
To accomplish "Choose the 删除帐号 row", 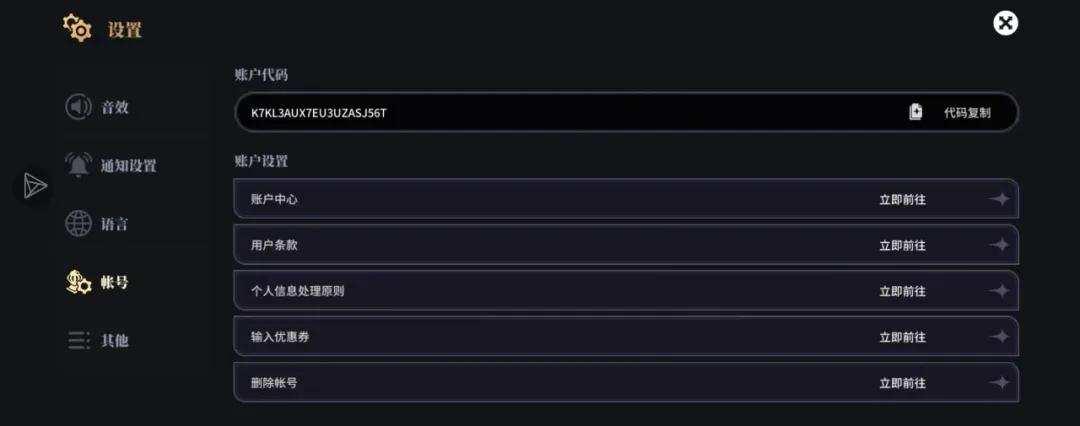I will click(626, 383).
